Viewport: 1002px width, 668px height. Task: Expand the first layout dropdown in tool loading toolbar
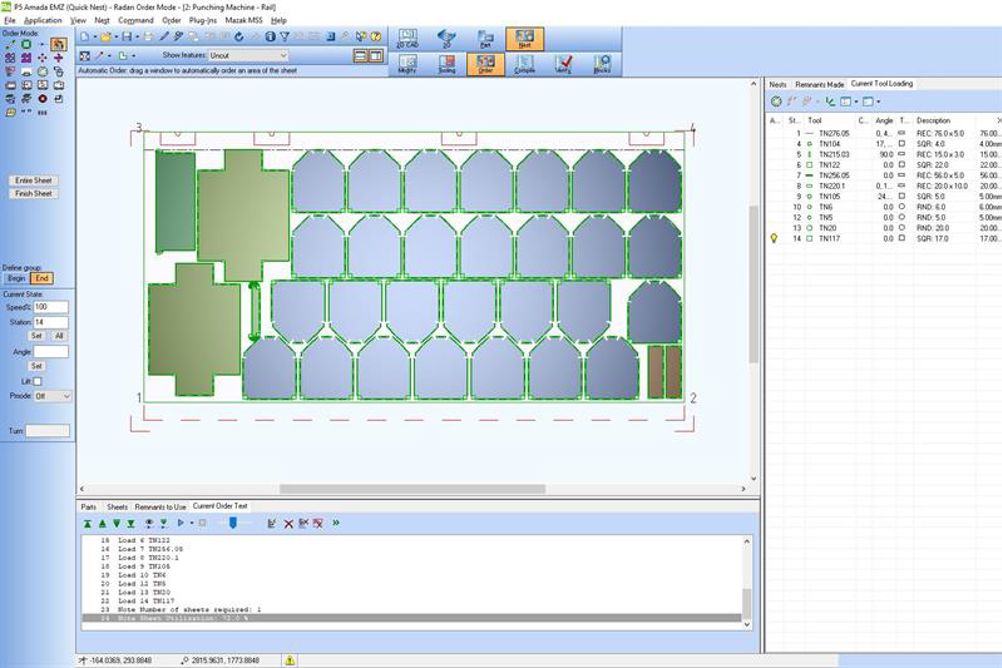[856, 102]
